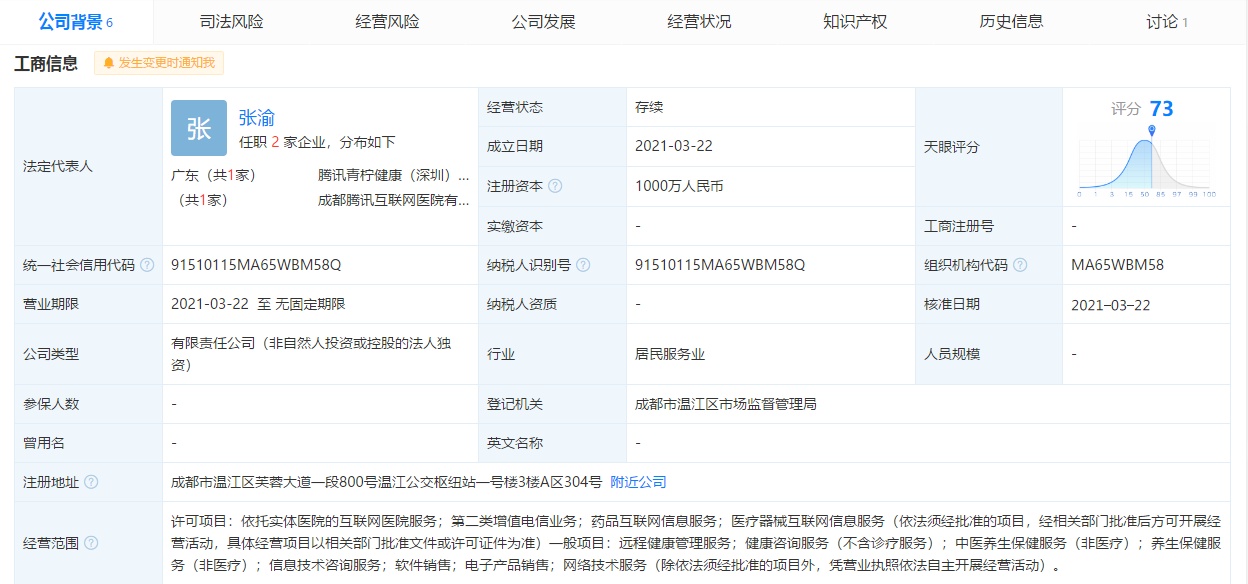Go to the 知识产权 tab

(855, 22)
